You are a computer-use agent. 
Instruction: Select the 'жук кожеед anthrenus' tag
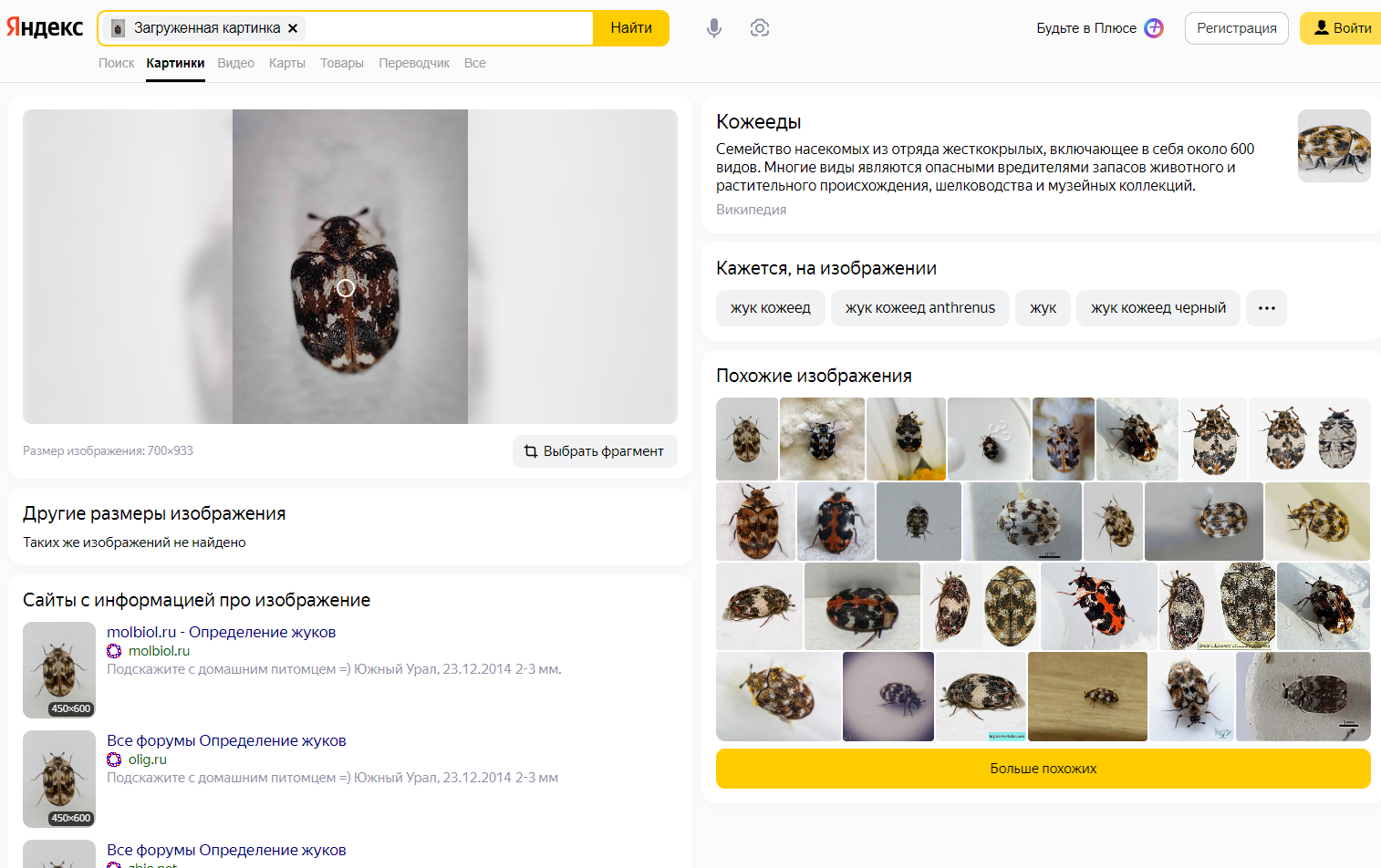[x=919, y=308]
